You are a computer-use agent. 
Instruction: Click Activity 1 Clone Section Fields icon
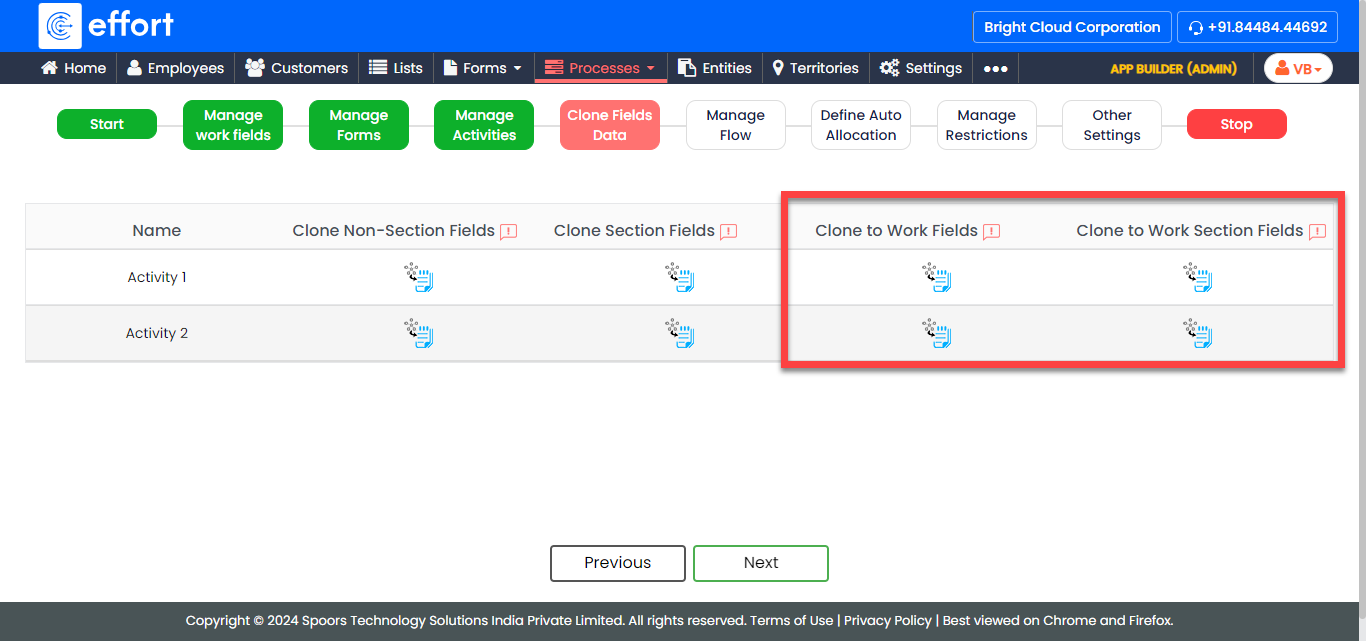tap(679, 278)
